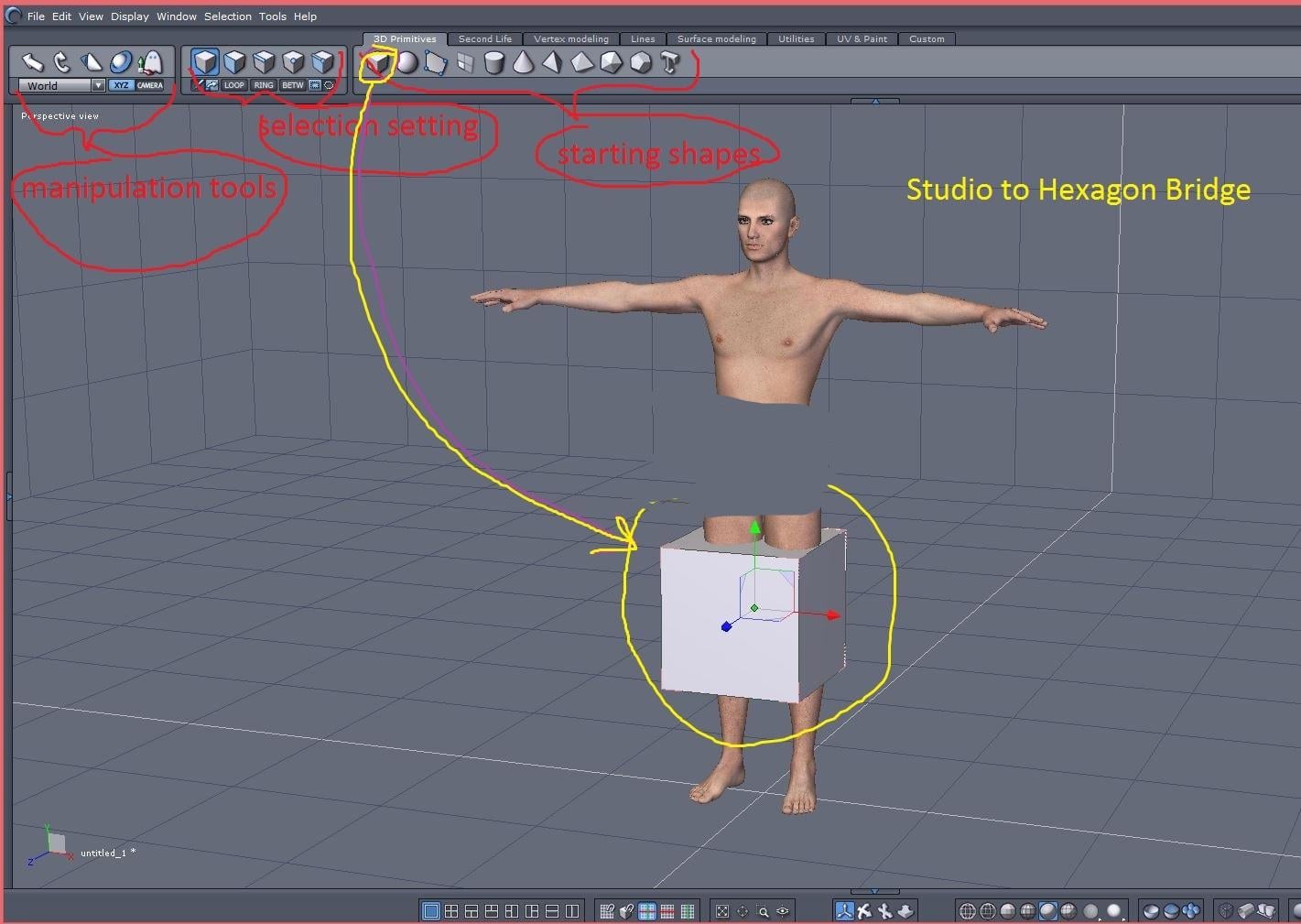
Task: Switch to four-view layout
Action: [x=451, y=911]
